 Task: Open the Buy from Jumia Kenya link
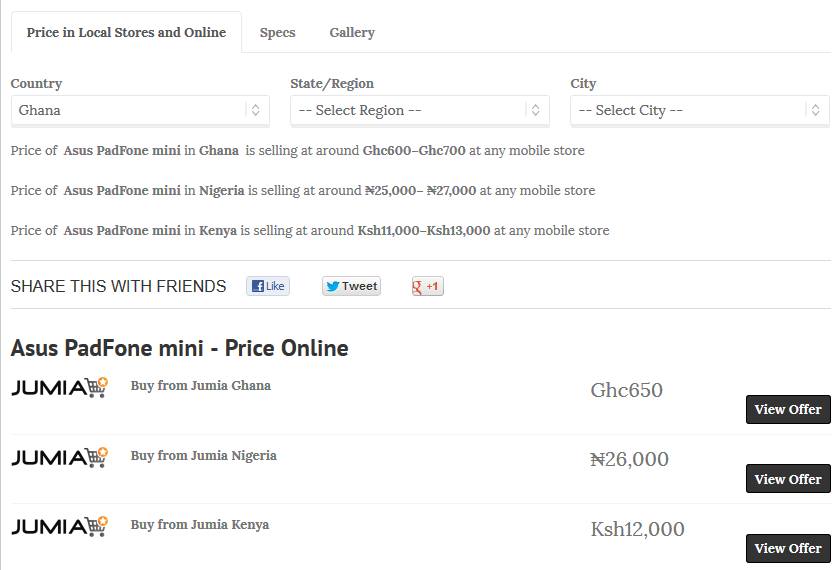pos(200,525)
